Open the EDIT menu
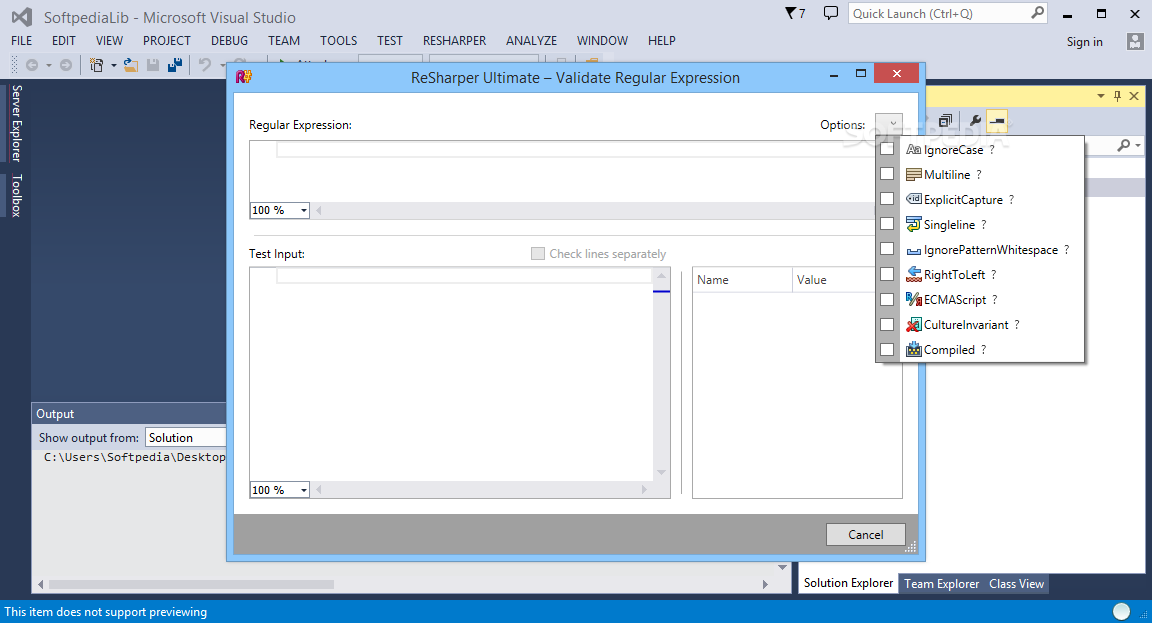This screenshot has height=623, width=1152. tap(64, 40)
